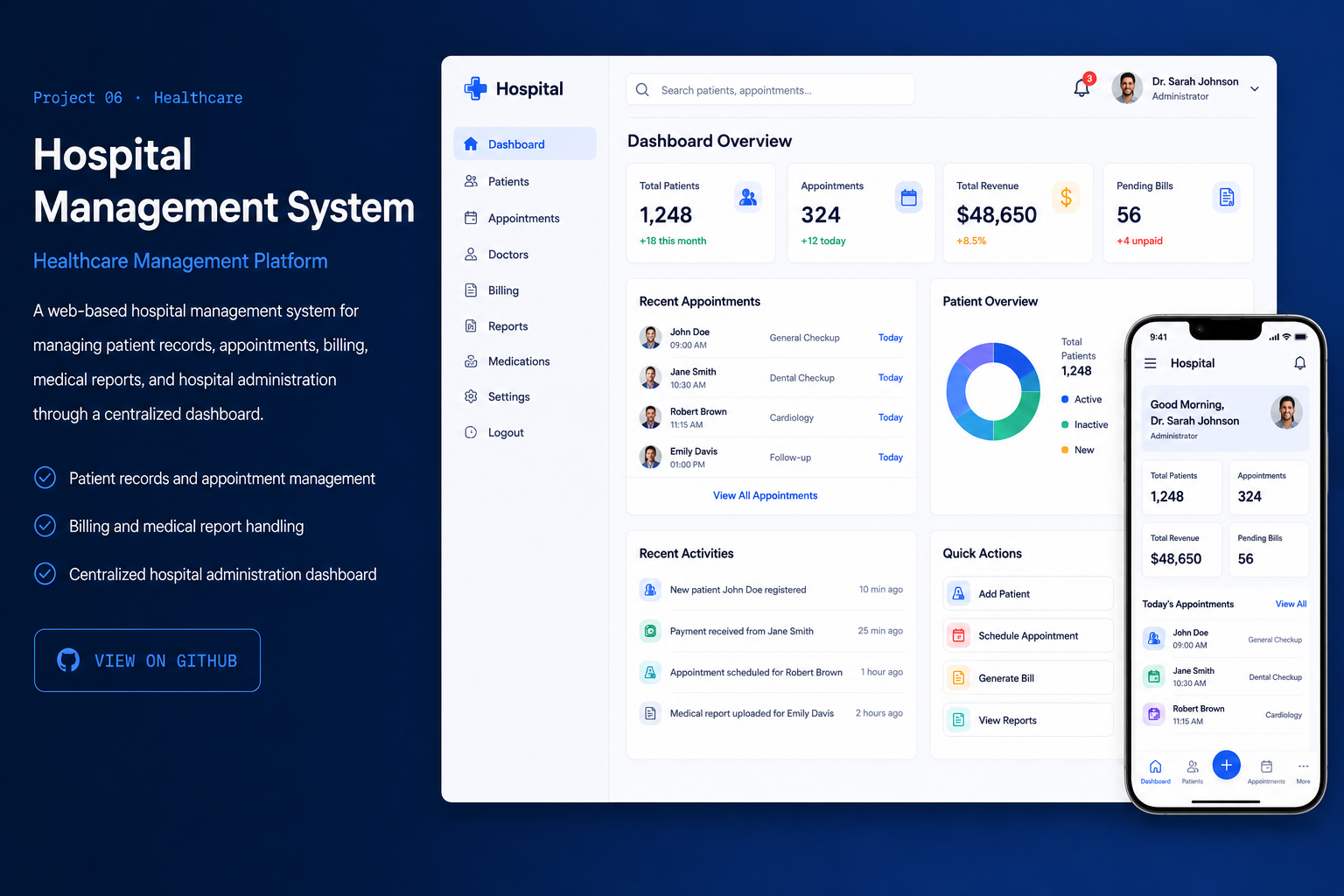Click the new patient registered activity icon

[650, 590]
